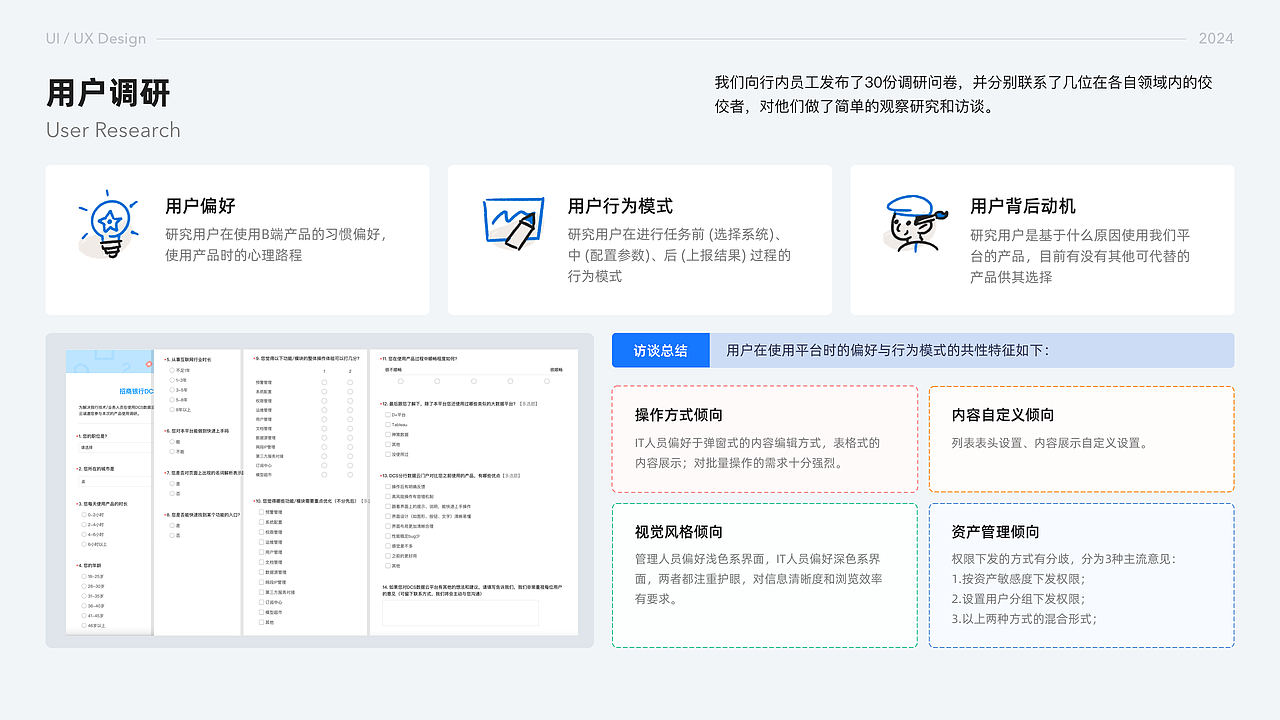Viewport: 1280px width, 720px height.
Task: Tick the Tableau checkbox
Action: pos(388,424)
